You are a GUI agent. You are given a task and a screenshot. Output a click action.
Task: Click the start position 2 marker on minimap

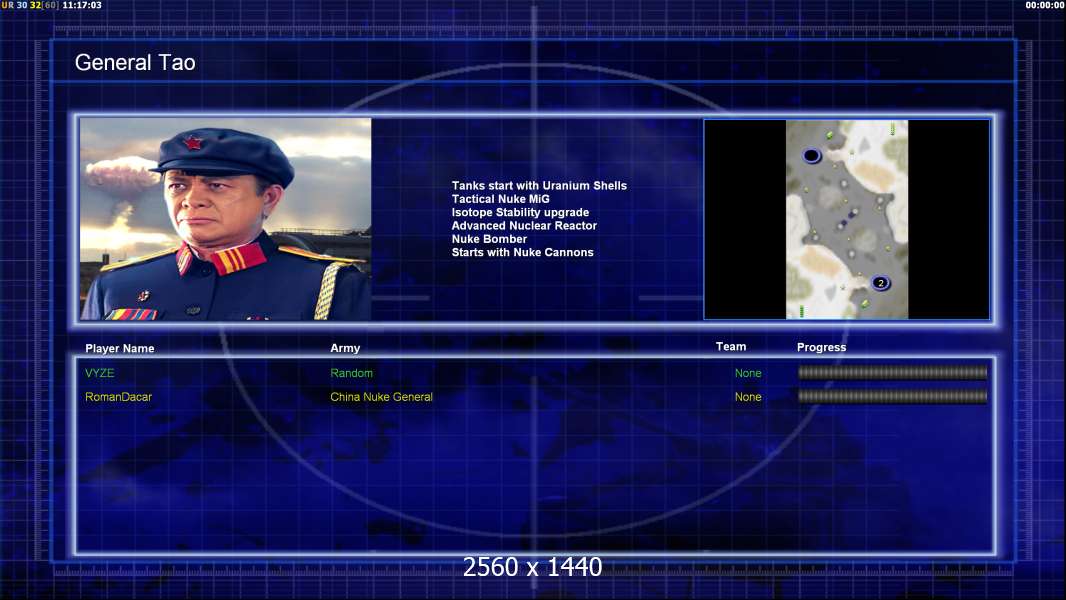tap(880, 283)
